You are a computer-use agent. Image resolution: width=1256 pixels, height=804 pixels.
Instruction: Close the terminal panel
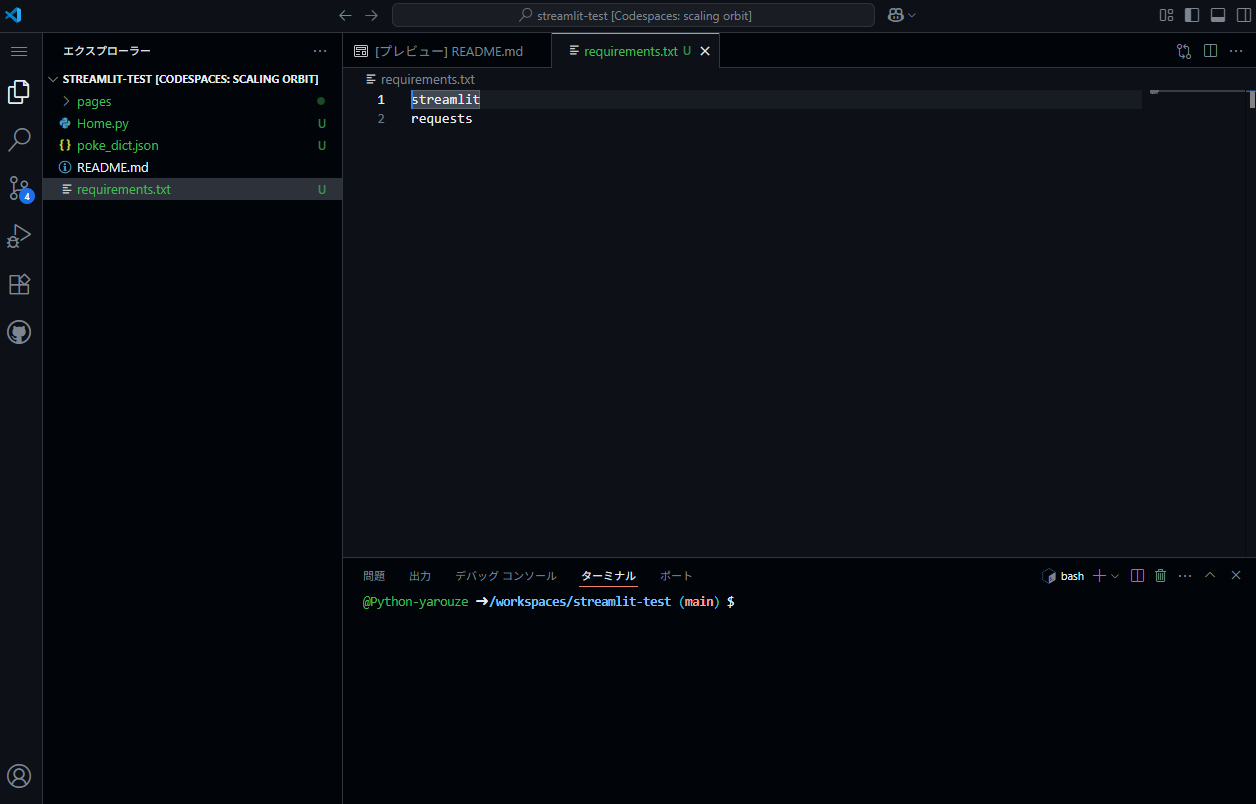(1236, 576)
